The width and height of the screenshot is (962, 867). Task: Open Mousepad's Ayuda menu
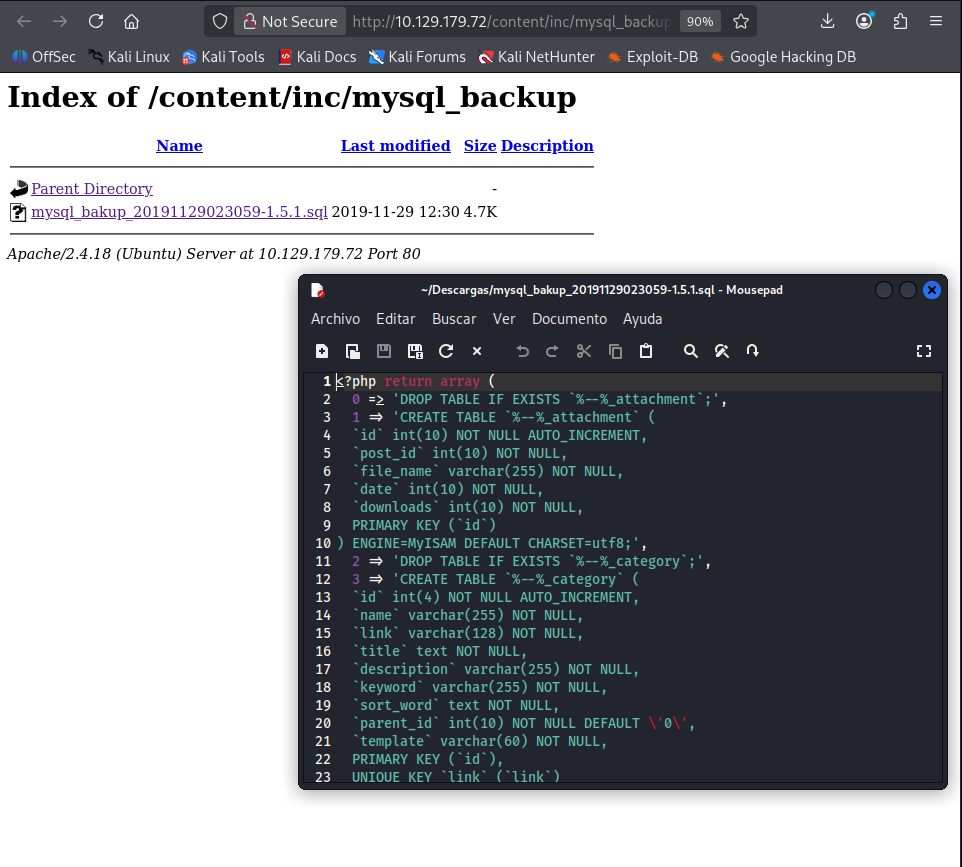[642, 319]
